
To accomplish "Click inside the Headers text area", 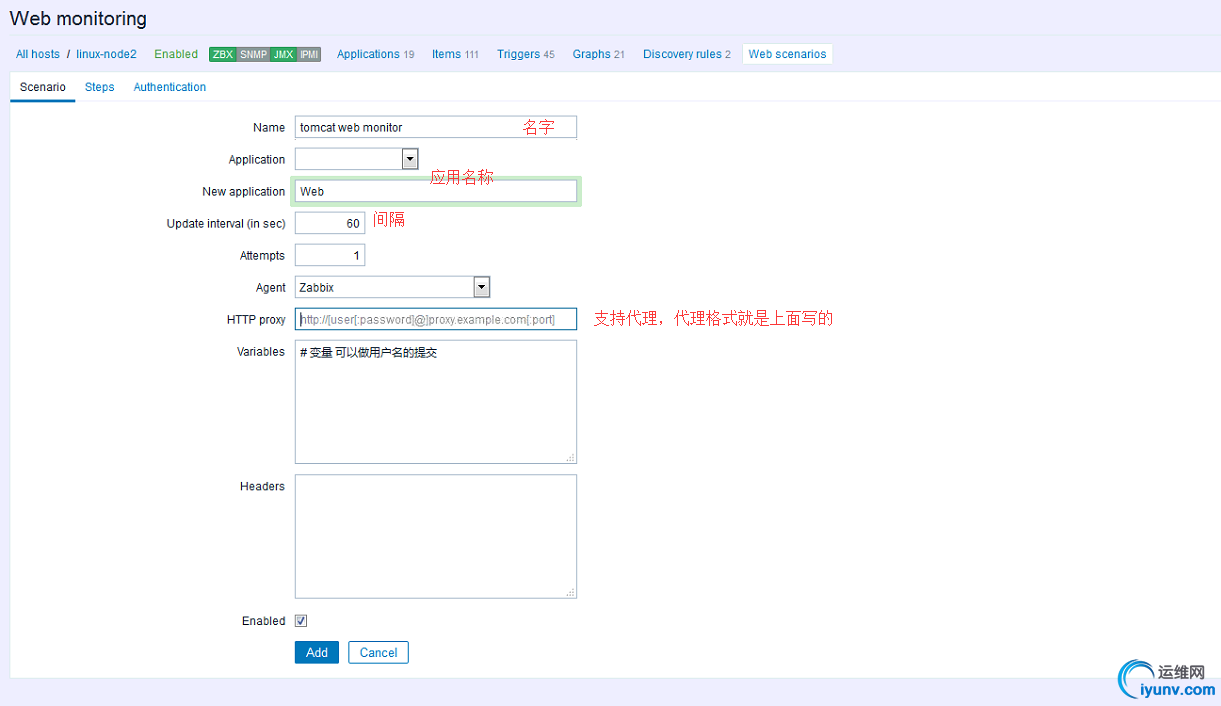I will pyautogui.click(x=436, y=536).
